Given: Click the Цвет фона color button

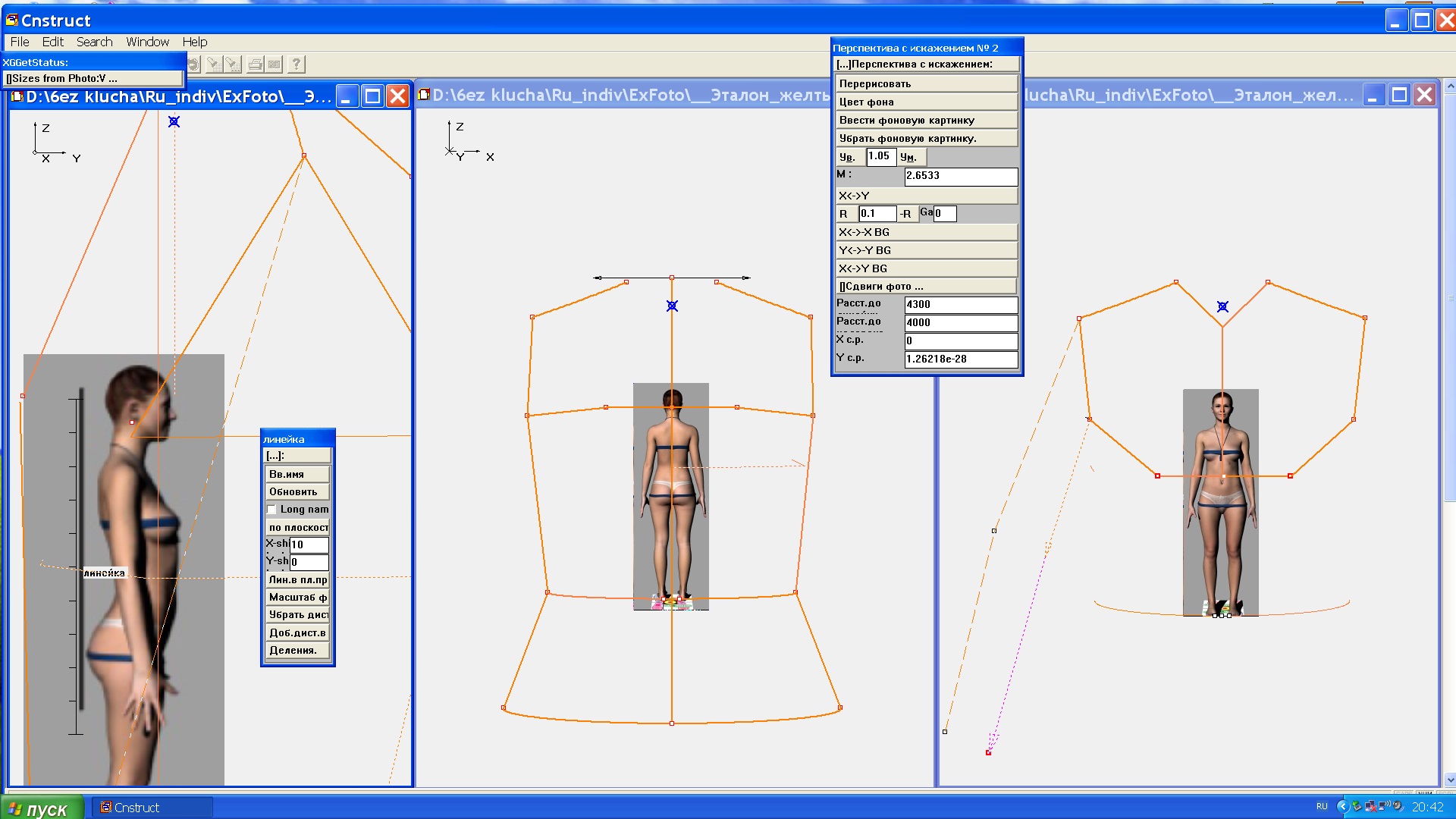Looking at the screenshot, I should (x=925, y=102).
